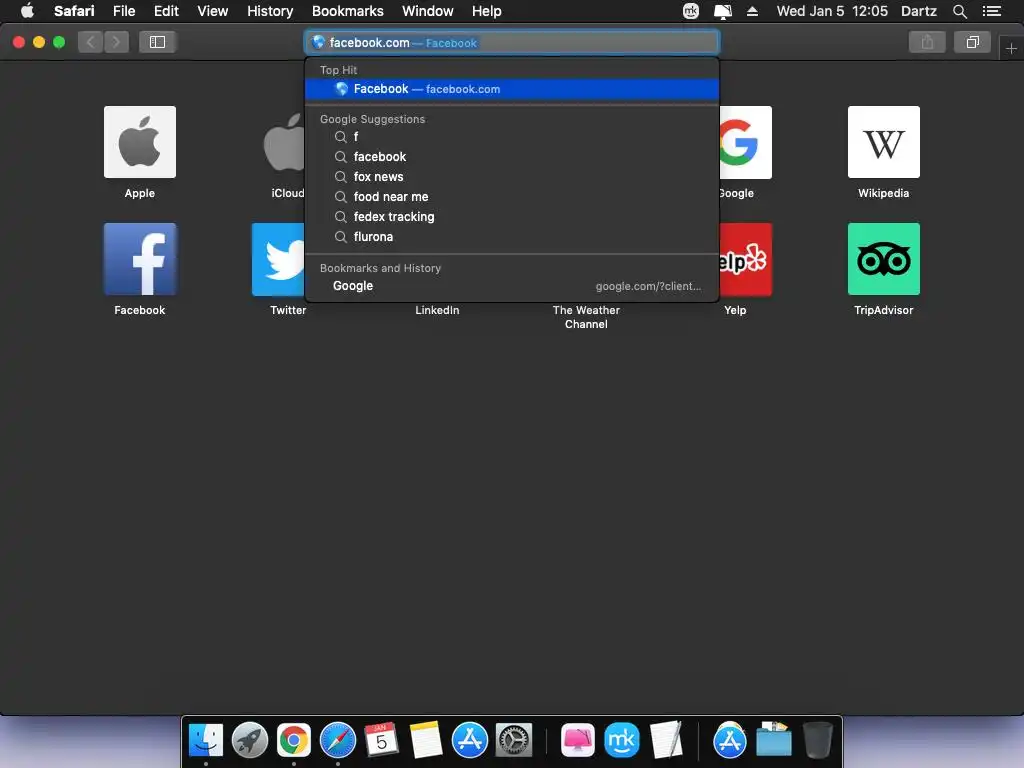Open the Safari menu
The width and height of the screenshot is (1024, 768).
[x=74, y=11]
